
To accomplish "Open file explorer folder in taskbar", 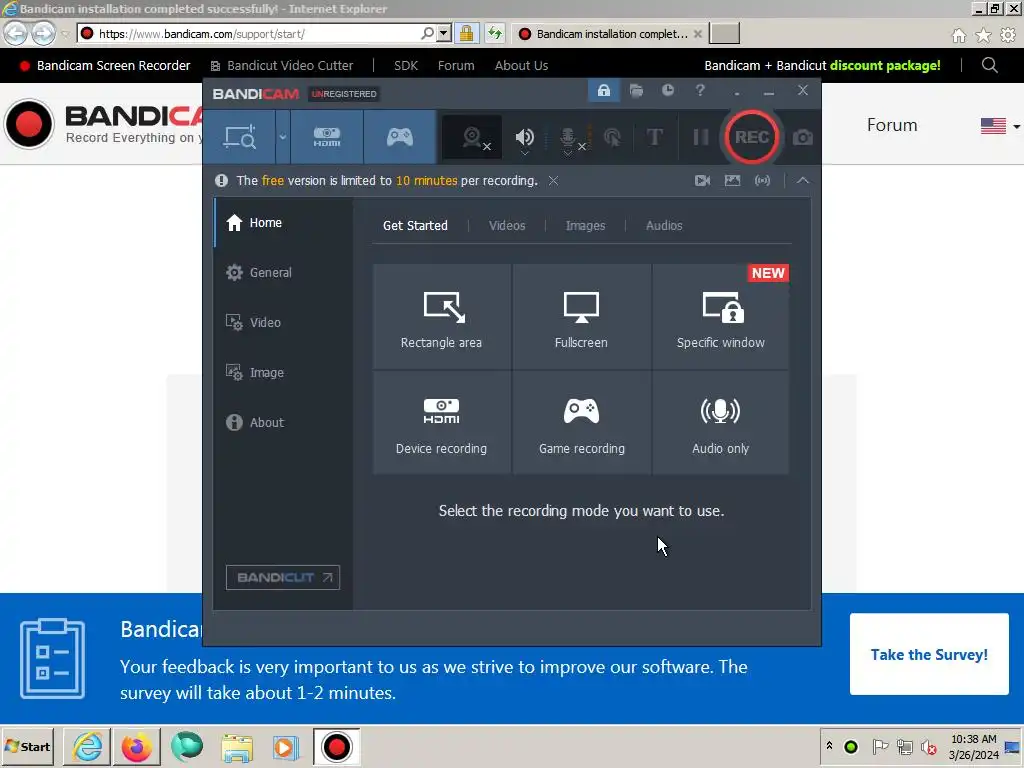I will click(x=237, y=747).
